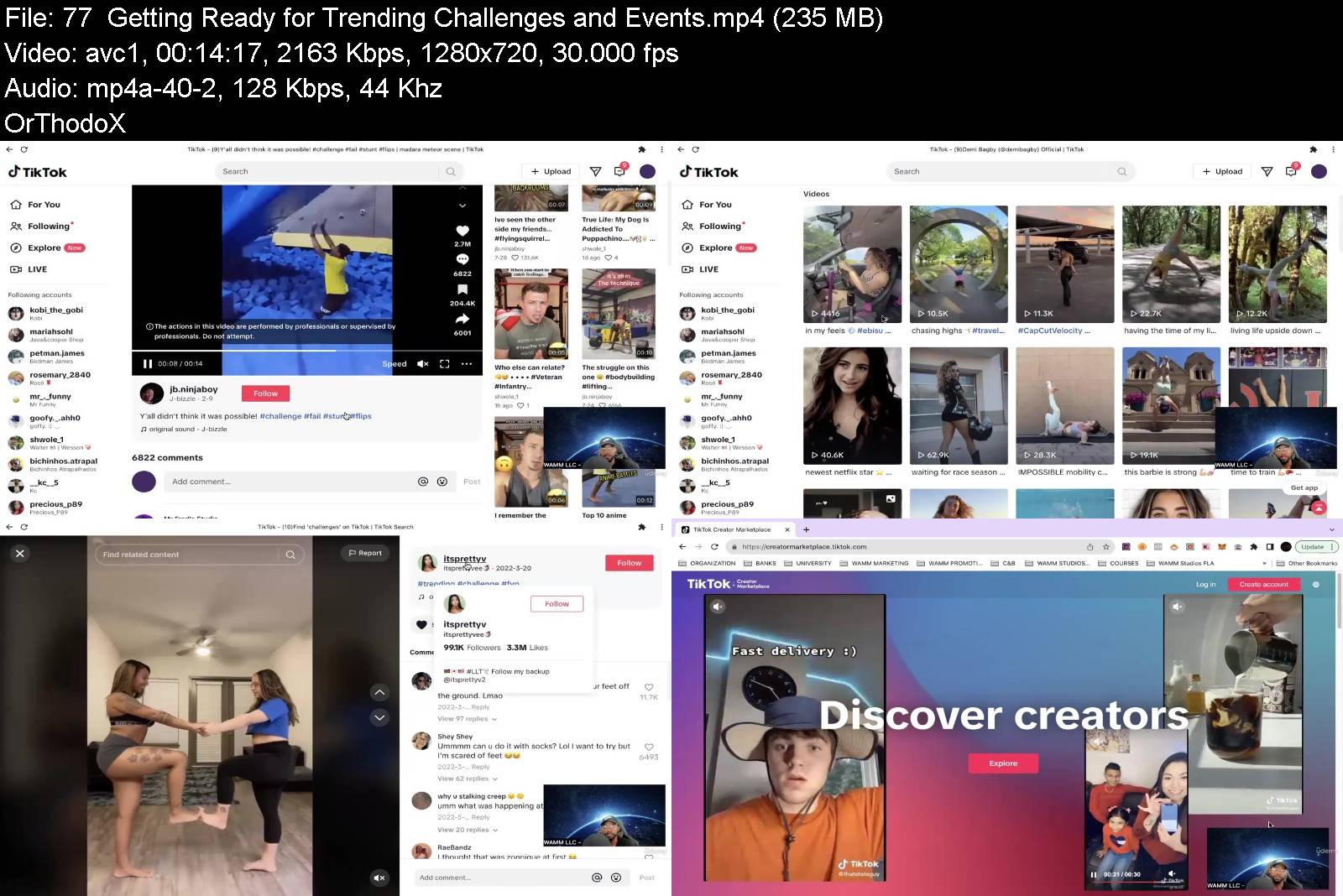Select Following in the top-left frame sidebar

(42, 227)
